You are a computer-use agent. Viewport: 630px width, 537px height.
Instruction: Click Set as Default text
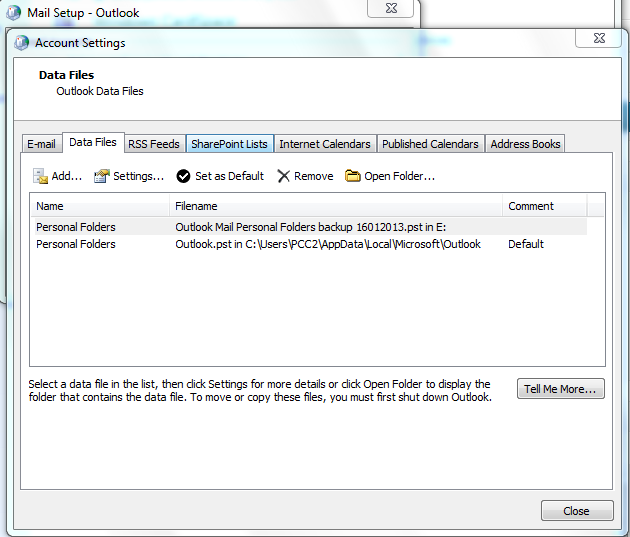(229, 176)
